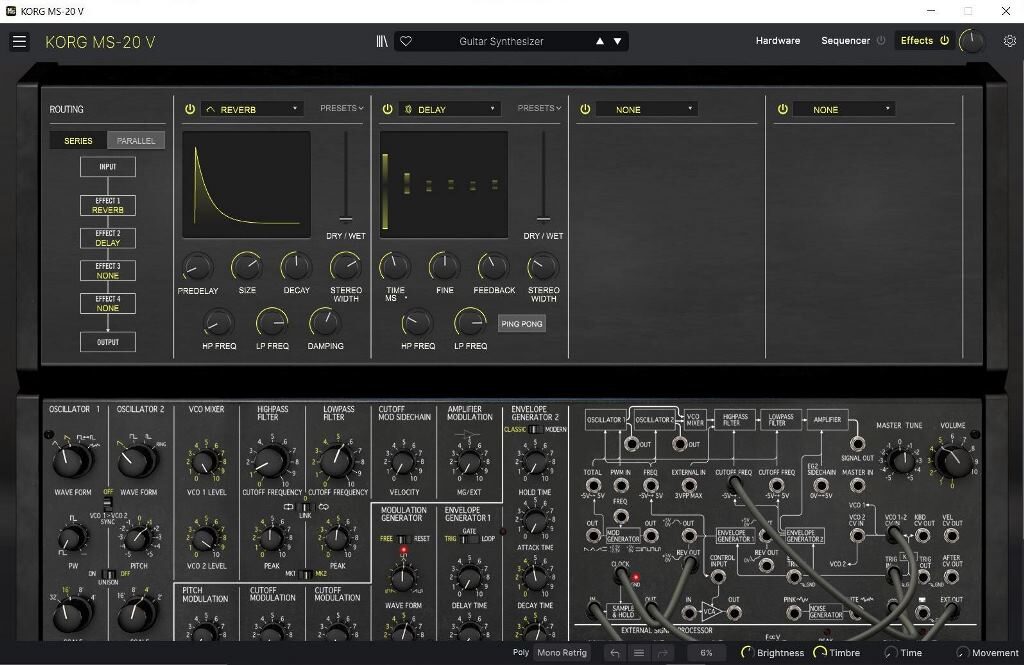Click the EFFECT 4 NONE routing block

(108, 303)
